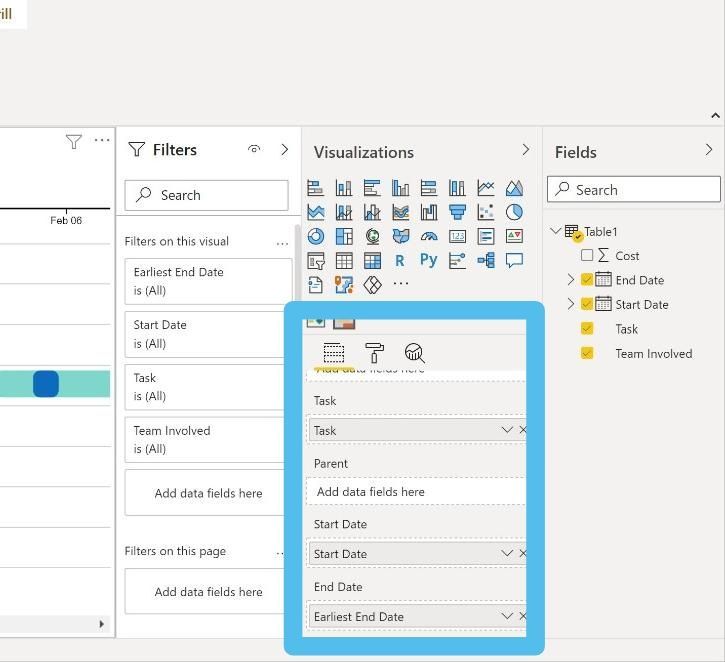Screen dimensions: 725x662
Task: Pick the scatter chart visual
Action: [485, 212]
